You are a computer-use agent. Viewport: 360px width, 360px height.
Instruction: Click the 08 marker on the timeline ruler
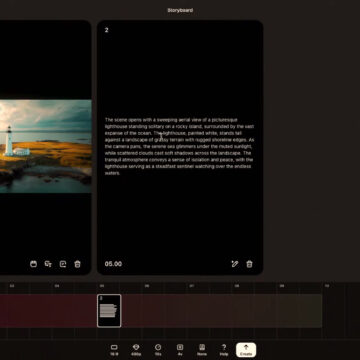pyautogui.click(x=237, y=286)
